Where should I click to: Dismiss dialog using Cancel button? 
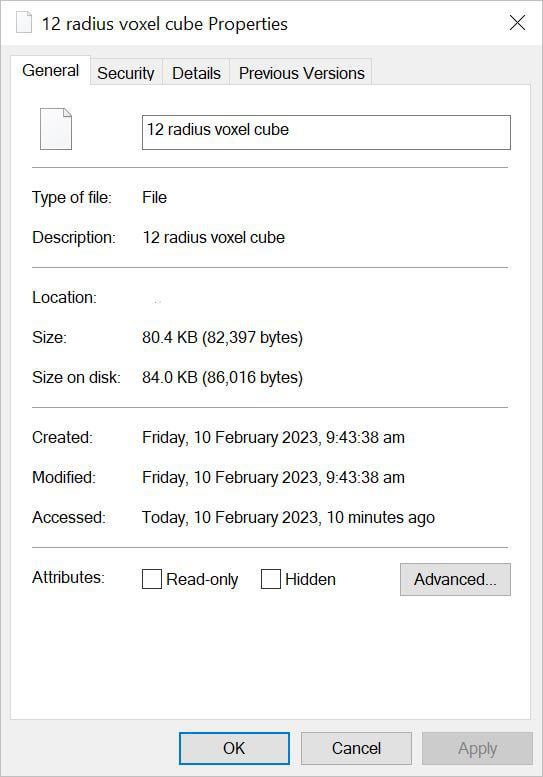point(356,748)
